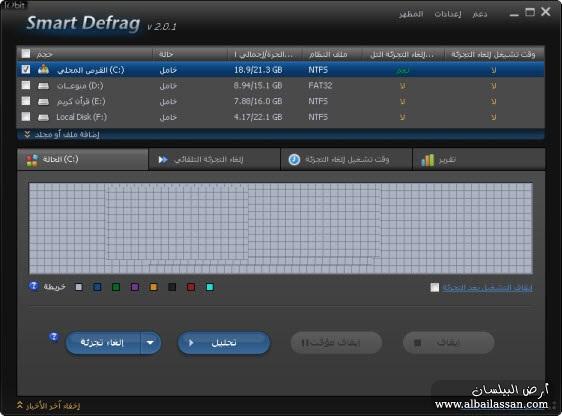Select the 8.94/15.1 GB size cell
The width and height of the screenshot is (562, 416).
258,86
